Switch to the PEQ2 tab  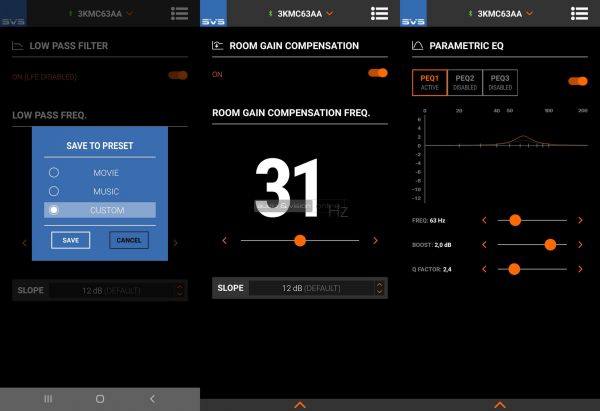tap(465, 81)
